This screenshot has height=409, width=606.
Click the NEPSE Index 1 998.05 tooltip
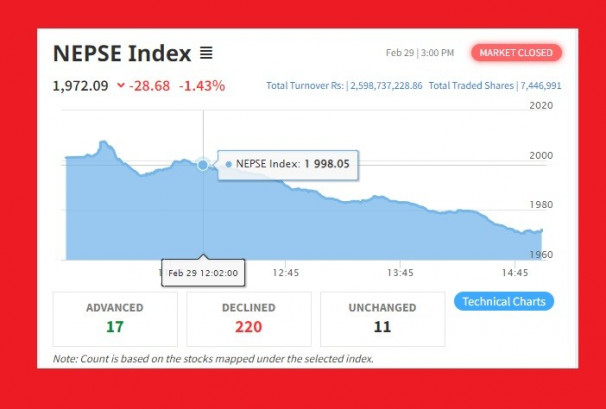pos(286,163)
